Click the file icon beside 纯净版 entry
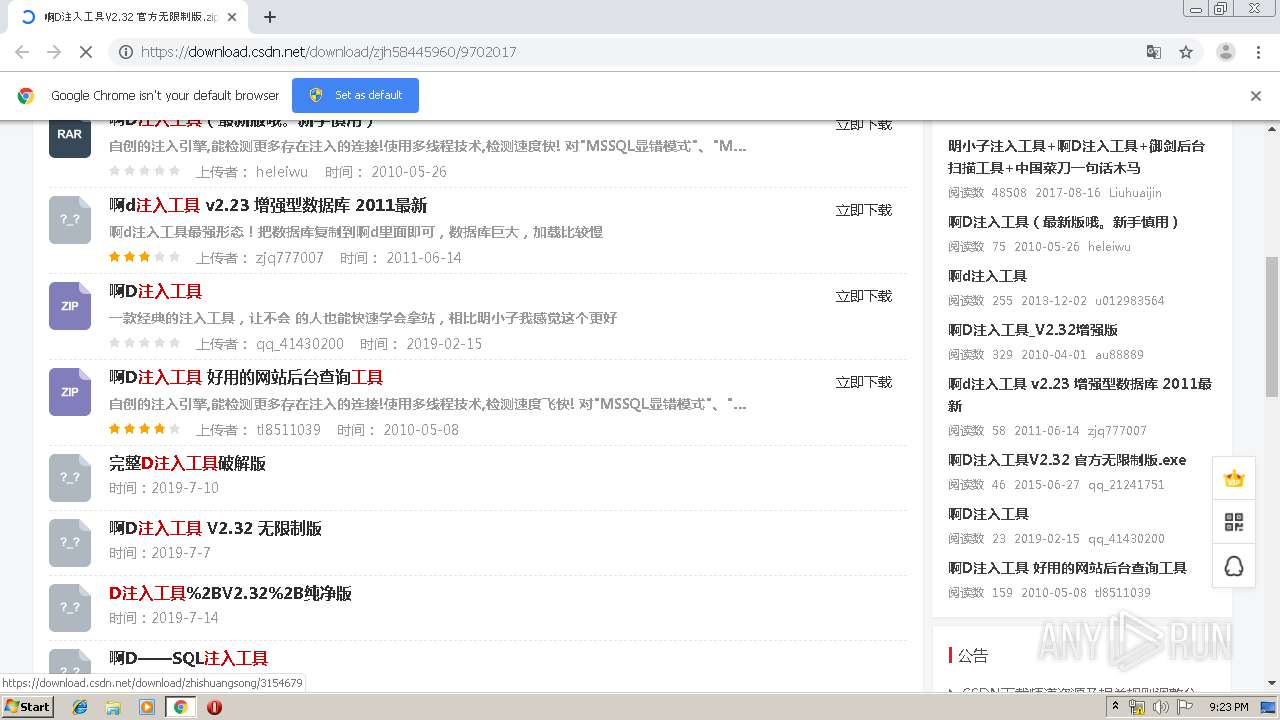1280x720 pixels. click(69, 608)
